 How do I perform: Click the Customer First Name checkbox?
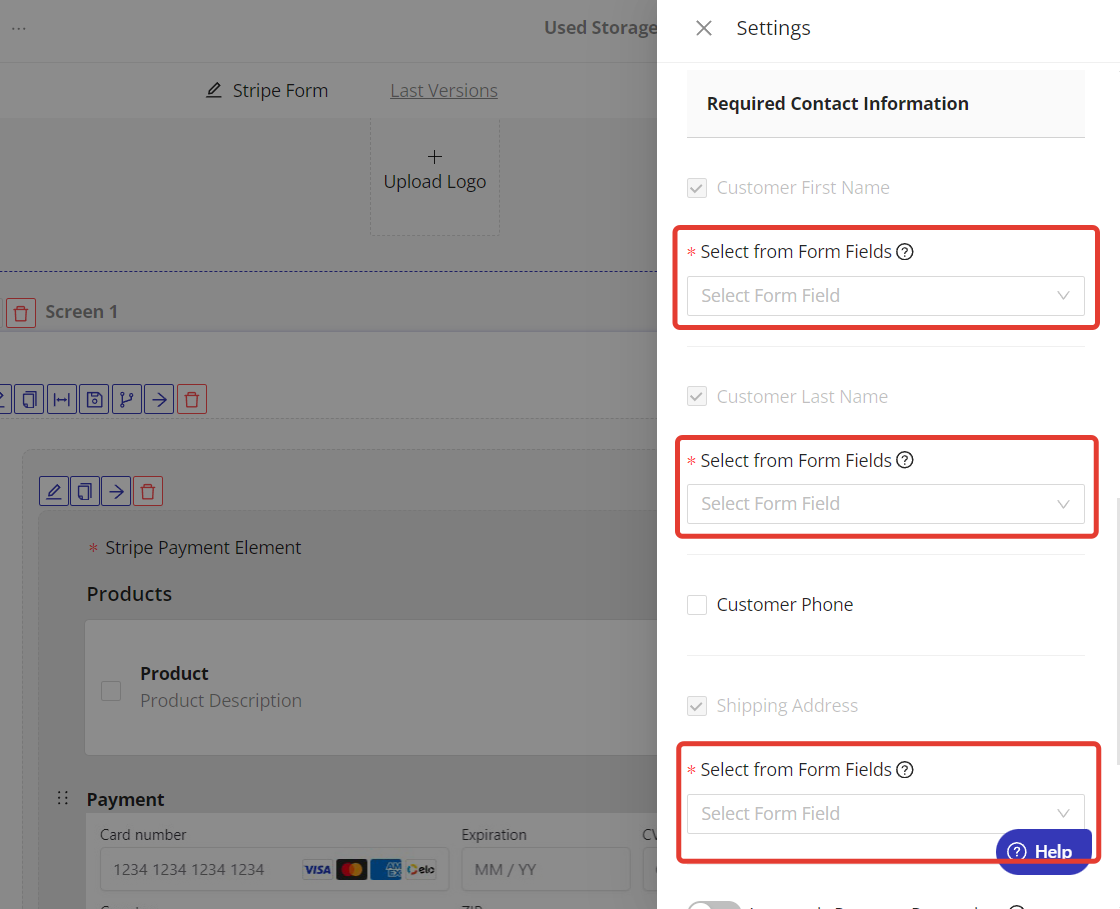click(697, 188)
